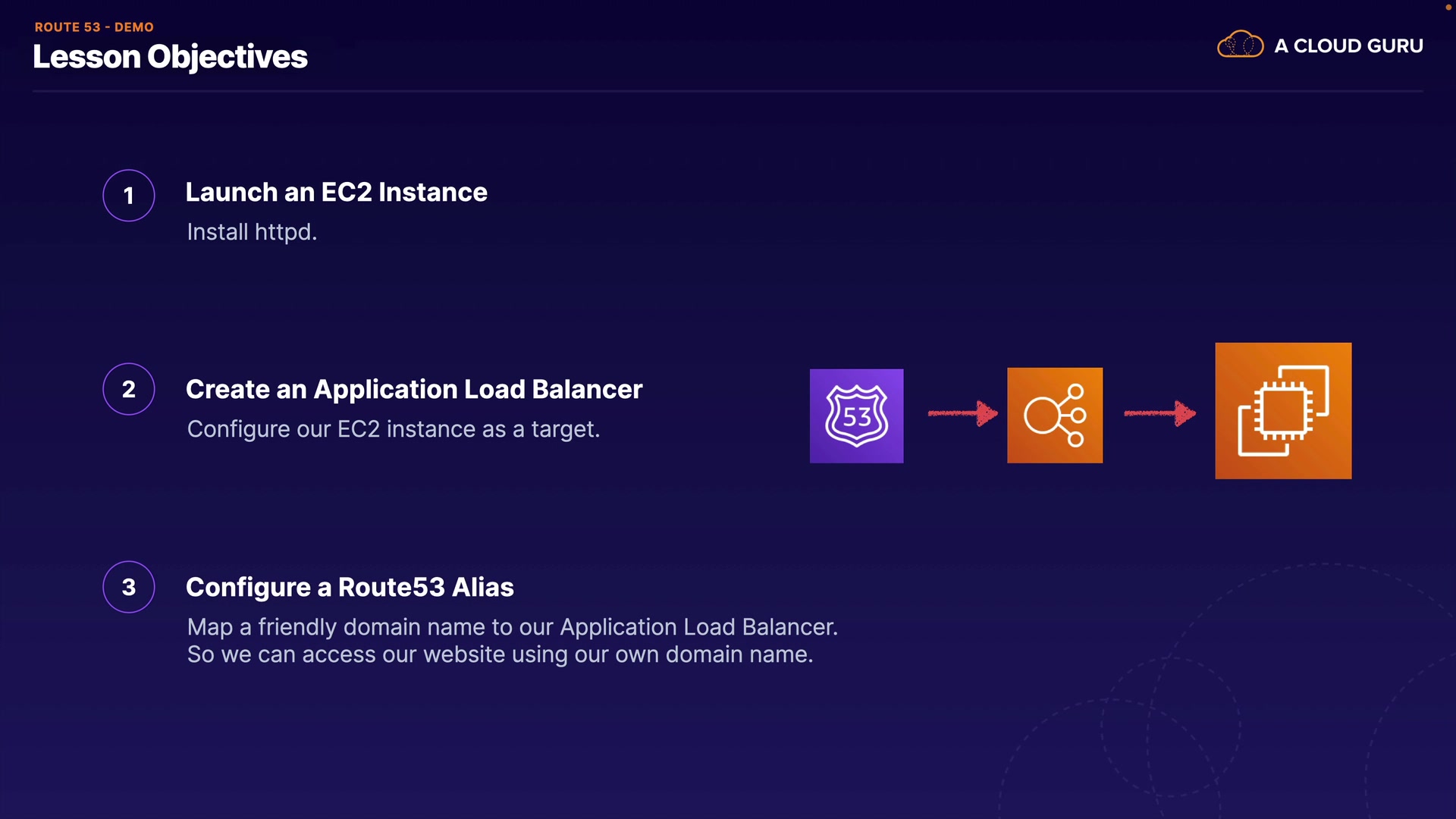This screenshot has height=819, width=1456.
Task: Click the 'Lesson Objectives' title
Action: tap(170, 57)
